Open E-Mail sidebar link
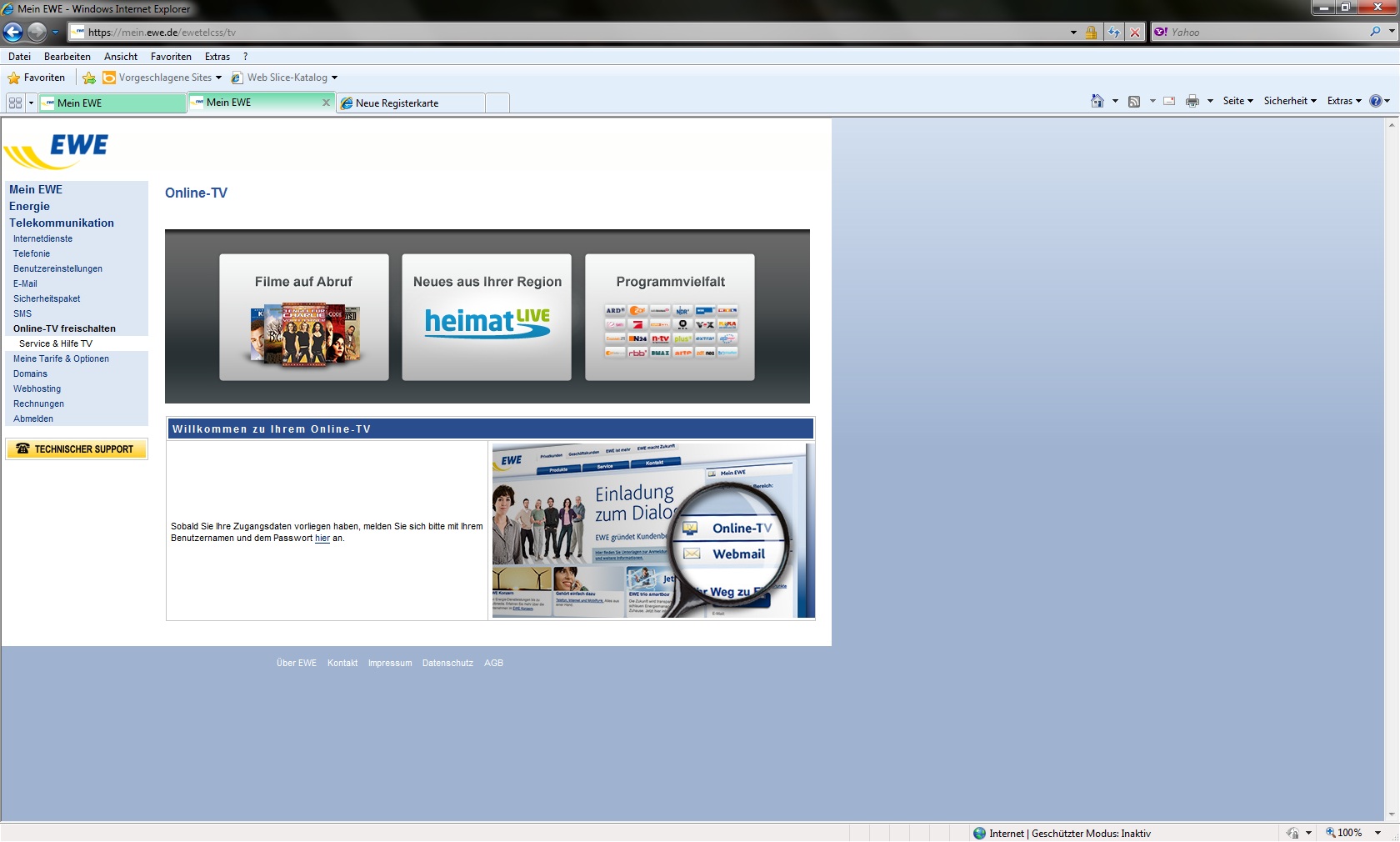Screen dimensions: 1400x842 (25, 283)
